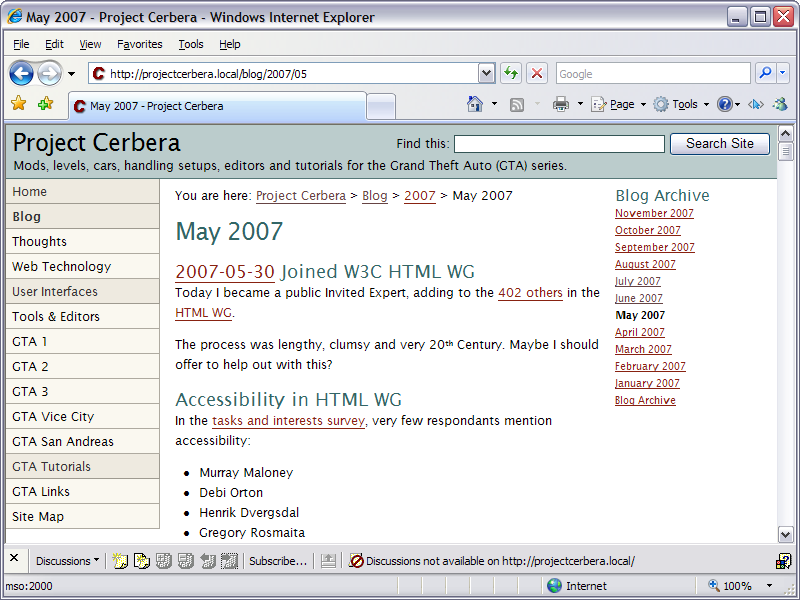Expand the address bar URL dropdown
Viewport: 800px width, 600px height.
(487, 73)
